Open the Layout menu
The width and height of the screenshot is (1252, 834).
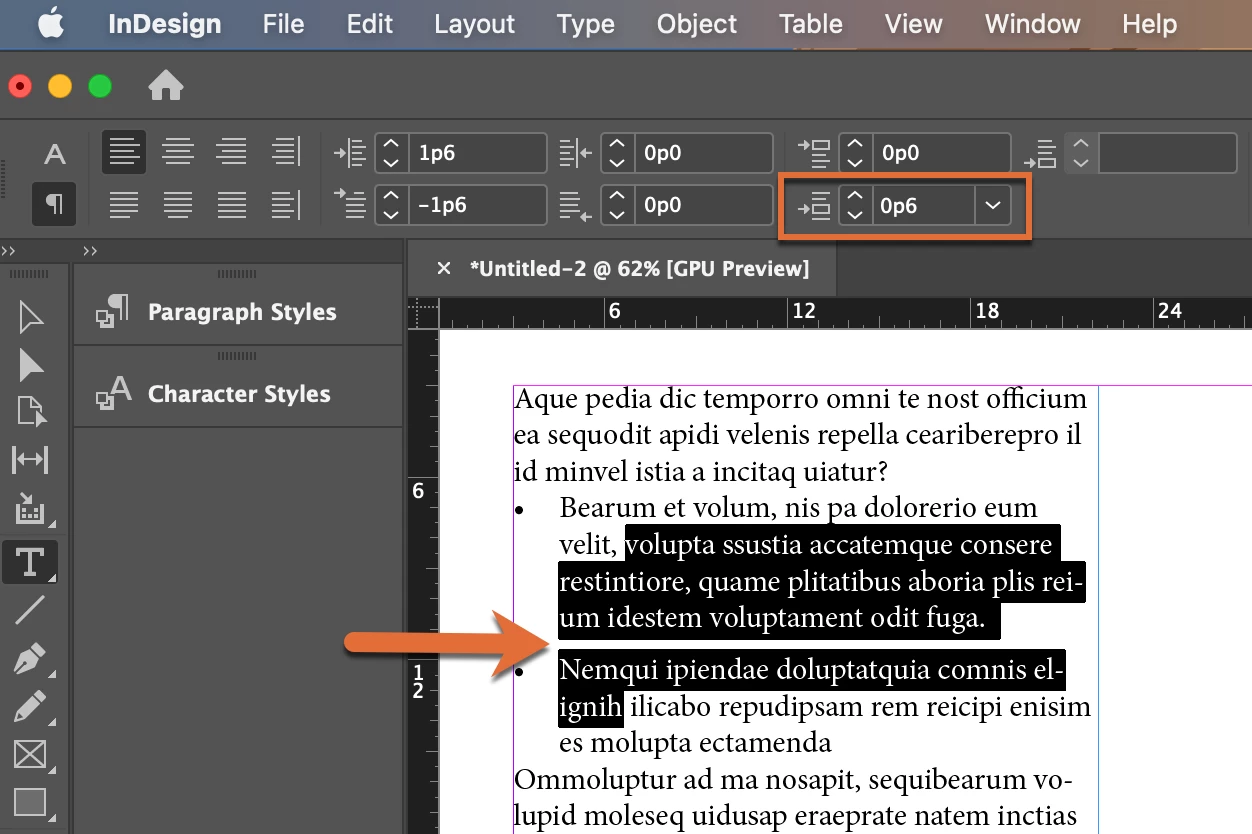475,24
